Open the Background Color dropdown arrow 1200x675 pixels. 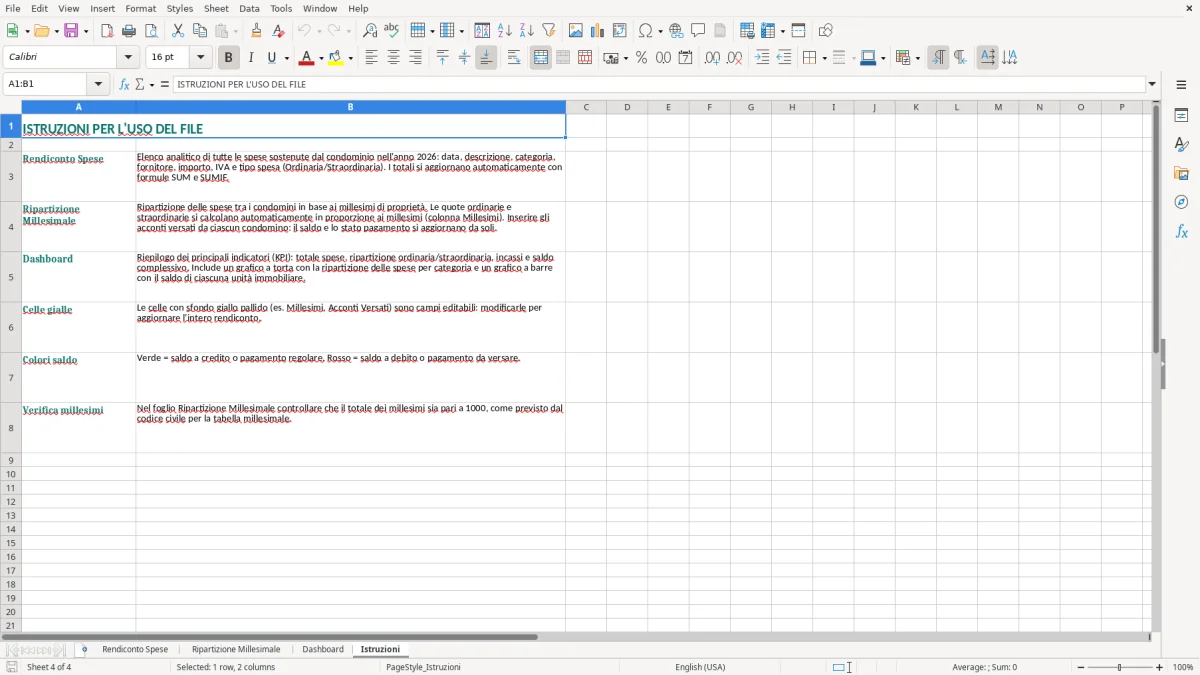(x=350, y=58)
